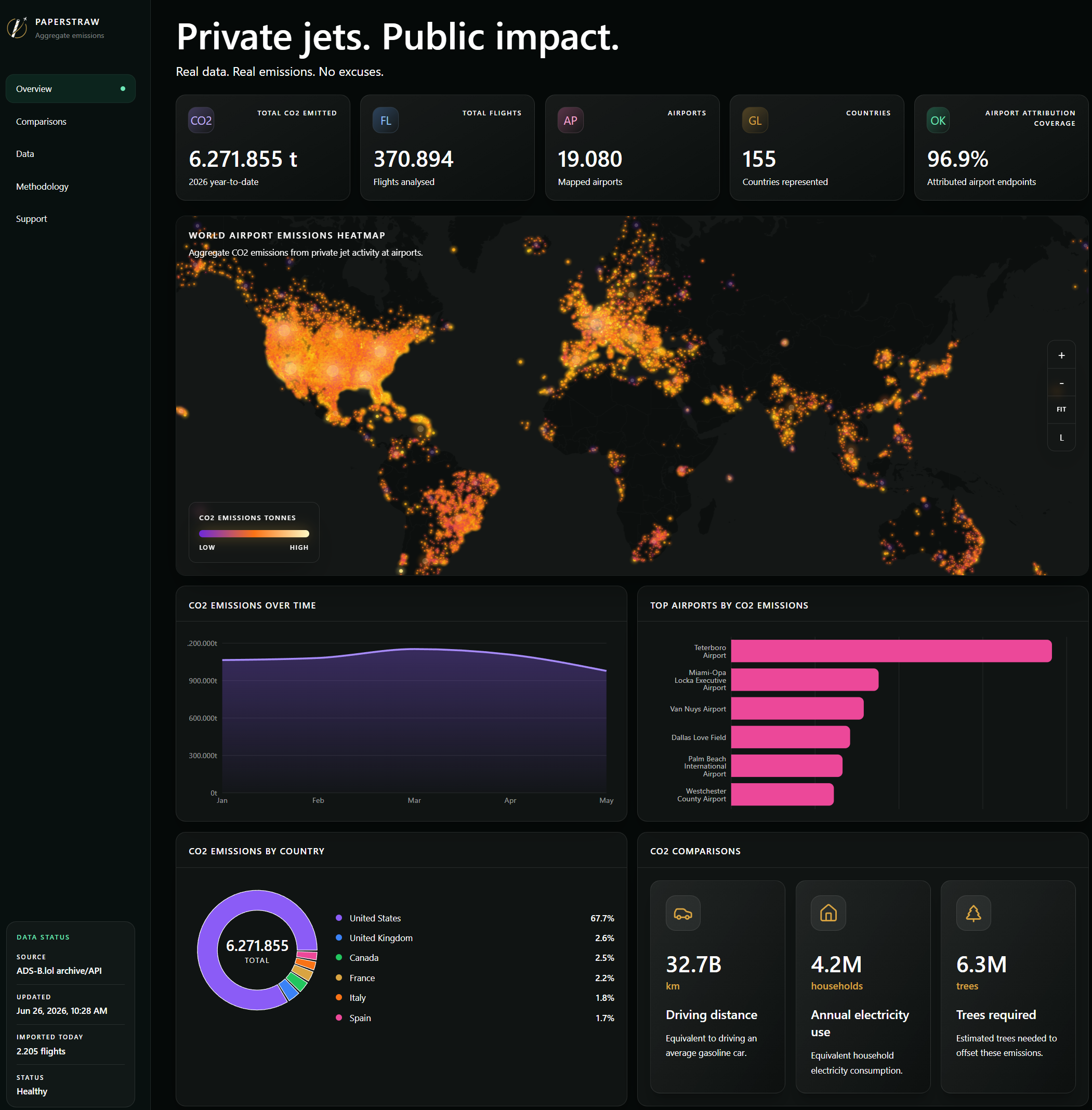Click the "6.271.855 t" total CO2 value

tap(243, 159)
